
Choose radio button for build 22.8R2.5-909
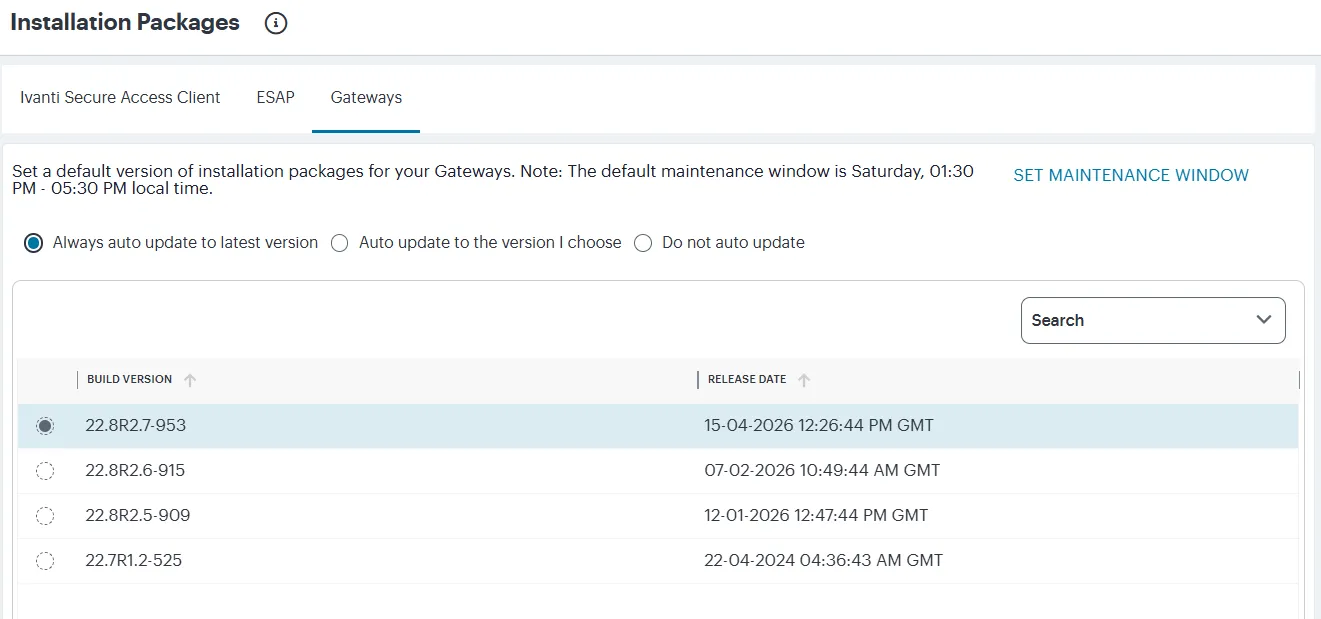pyautogui.click(x=45, y=516)
